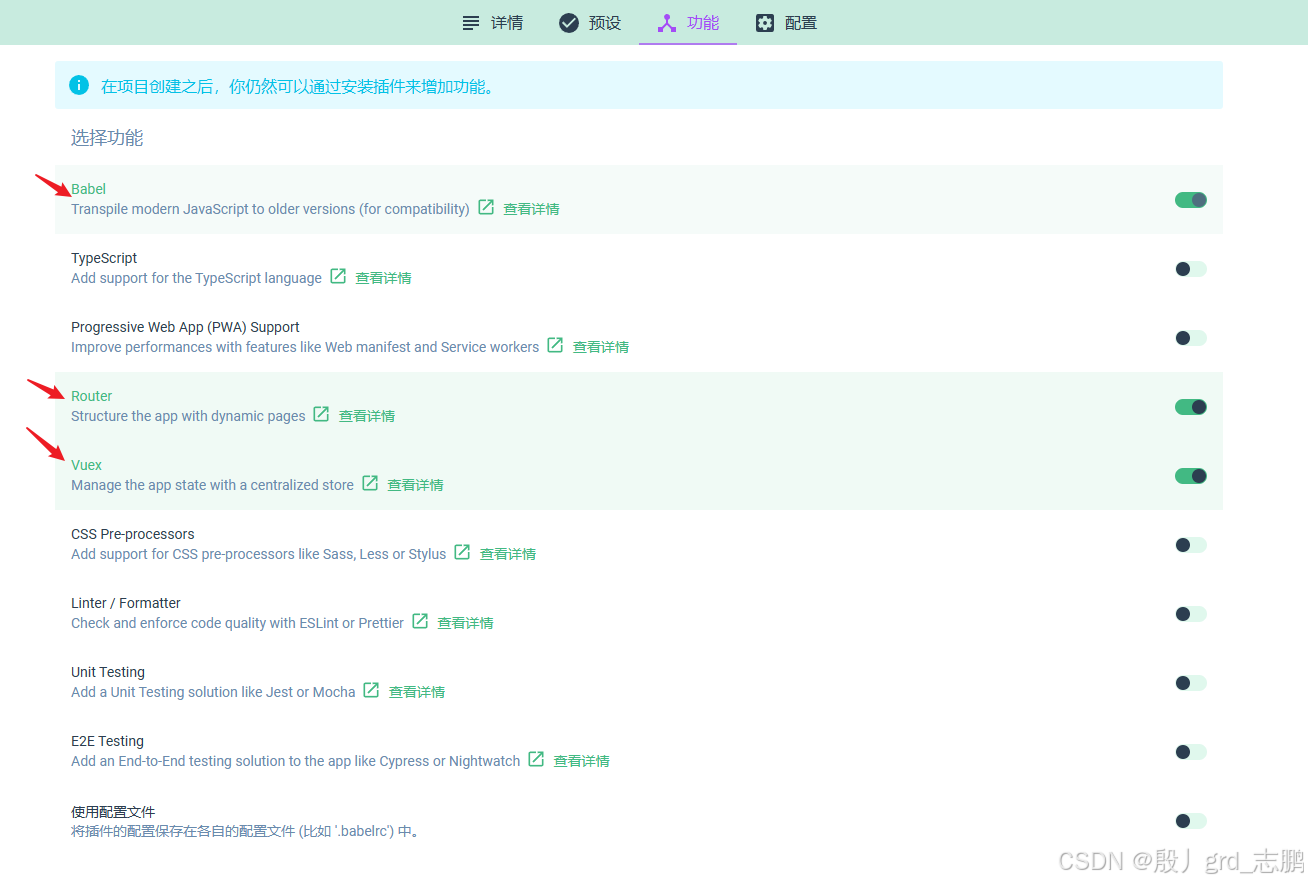Click 'Add support for the TypeScript language' description
Image resolution: width=1308 pixels, height=883 pixels.
tap(196, 278)
